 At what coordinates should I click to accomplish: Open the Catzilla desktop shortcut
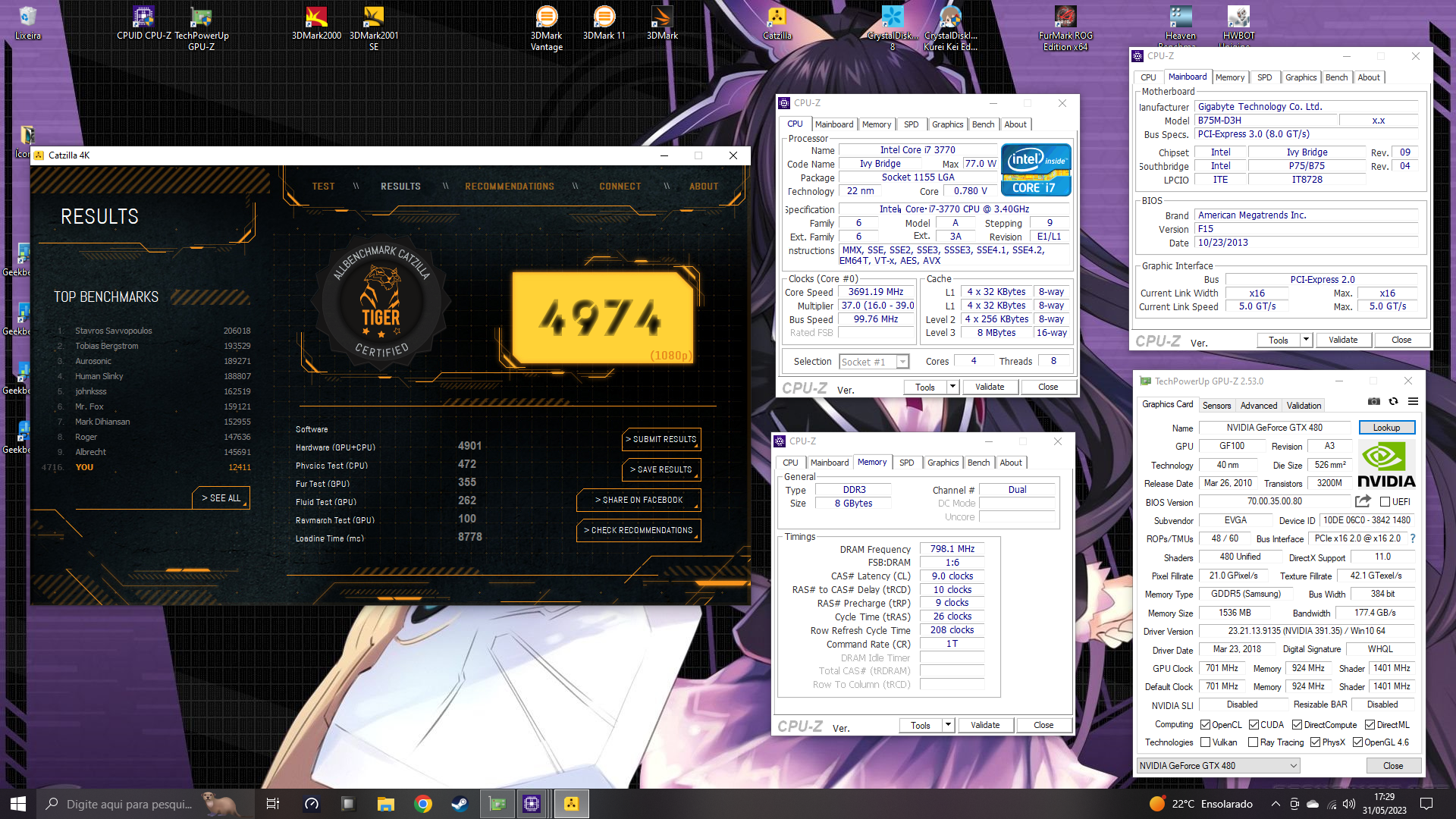[x=777, y=24]
